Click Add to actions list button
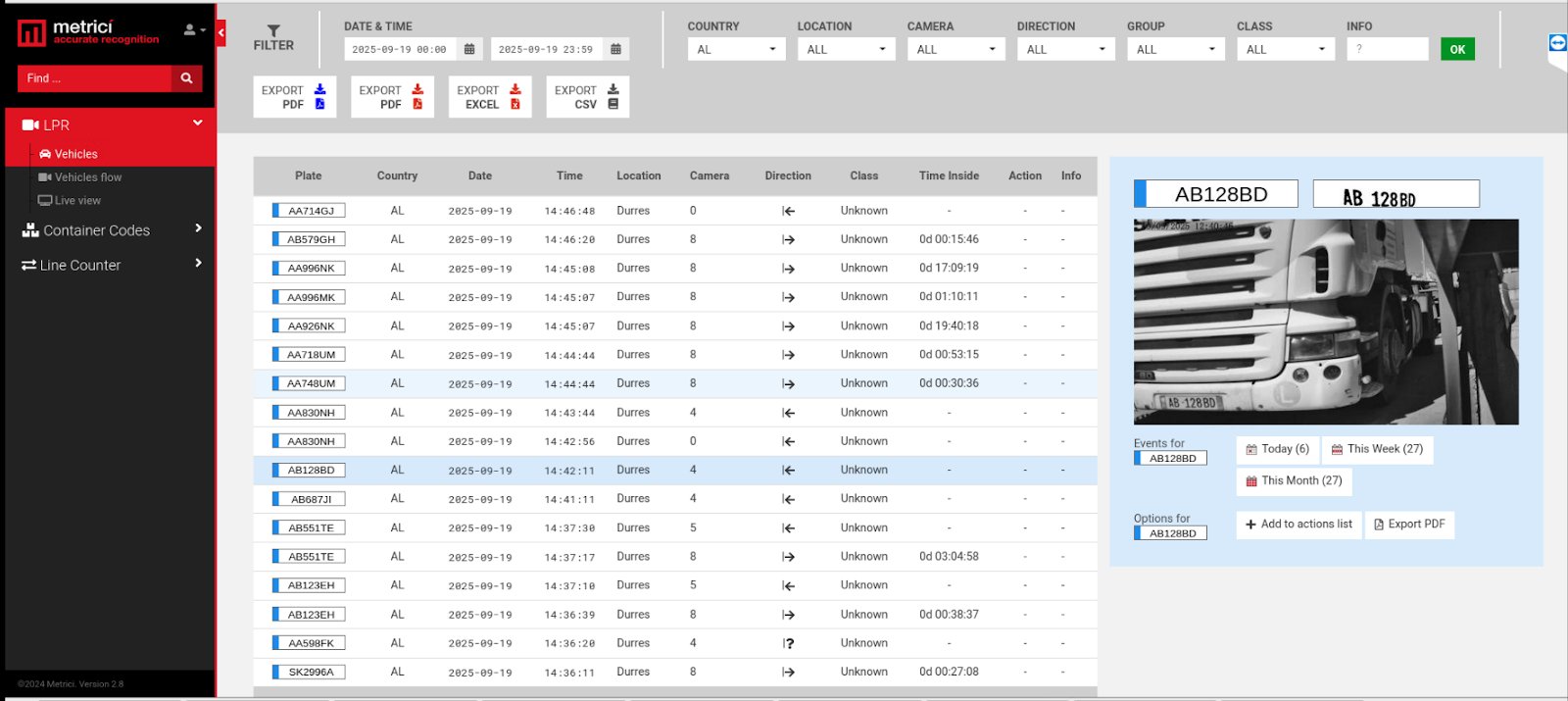 tap(1298, 525)
